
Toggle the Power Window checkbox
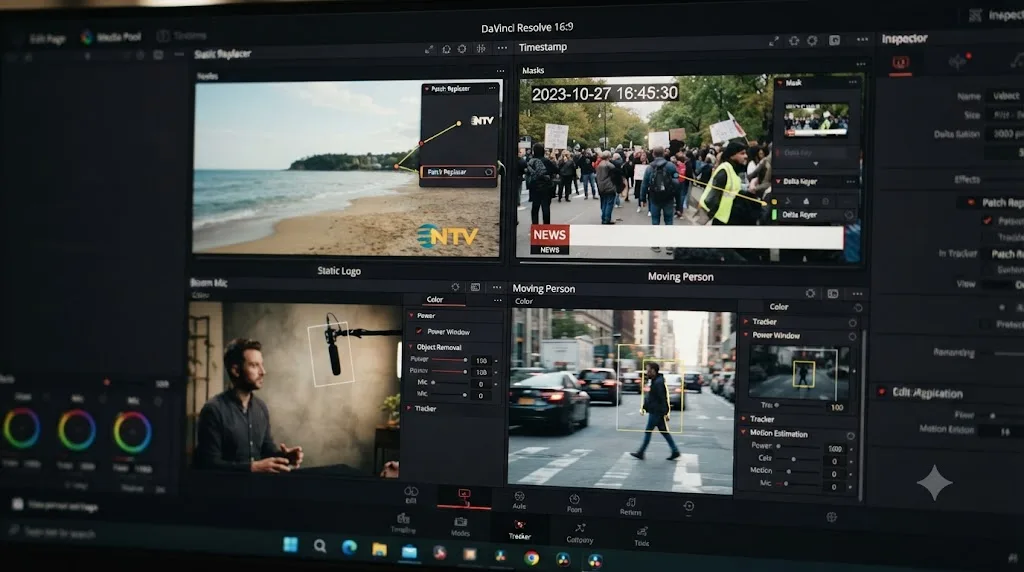coord(419,332)
